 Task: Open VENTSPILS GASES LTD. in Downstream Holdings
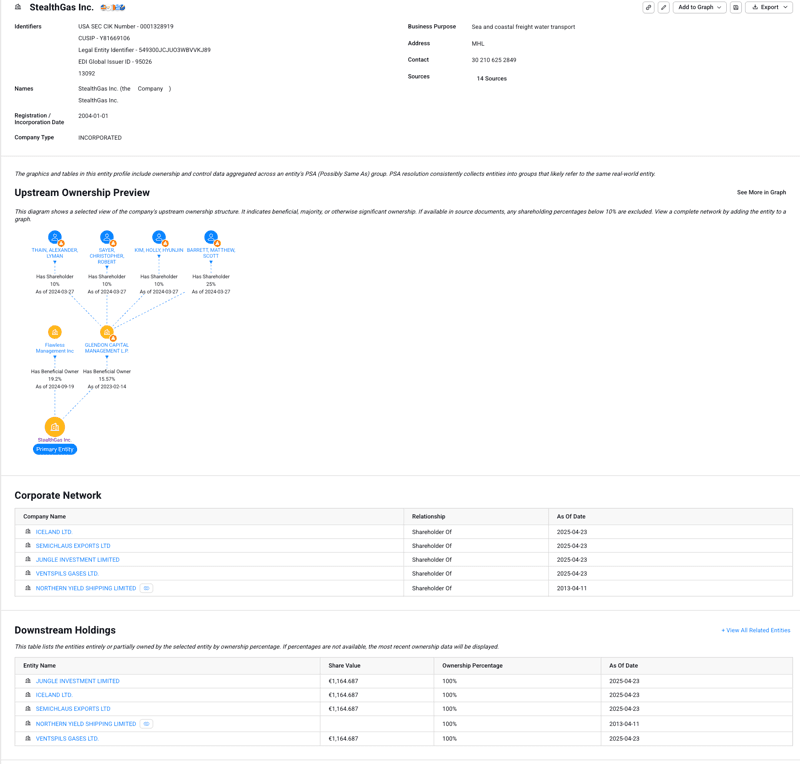point(67,739)
